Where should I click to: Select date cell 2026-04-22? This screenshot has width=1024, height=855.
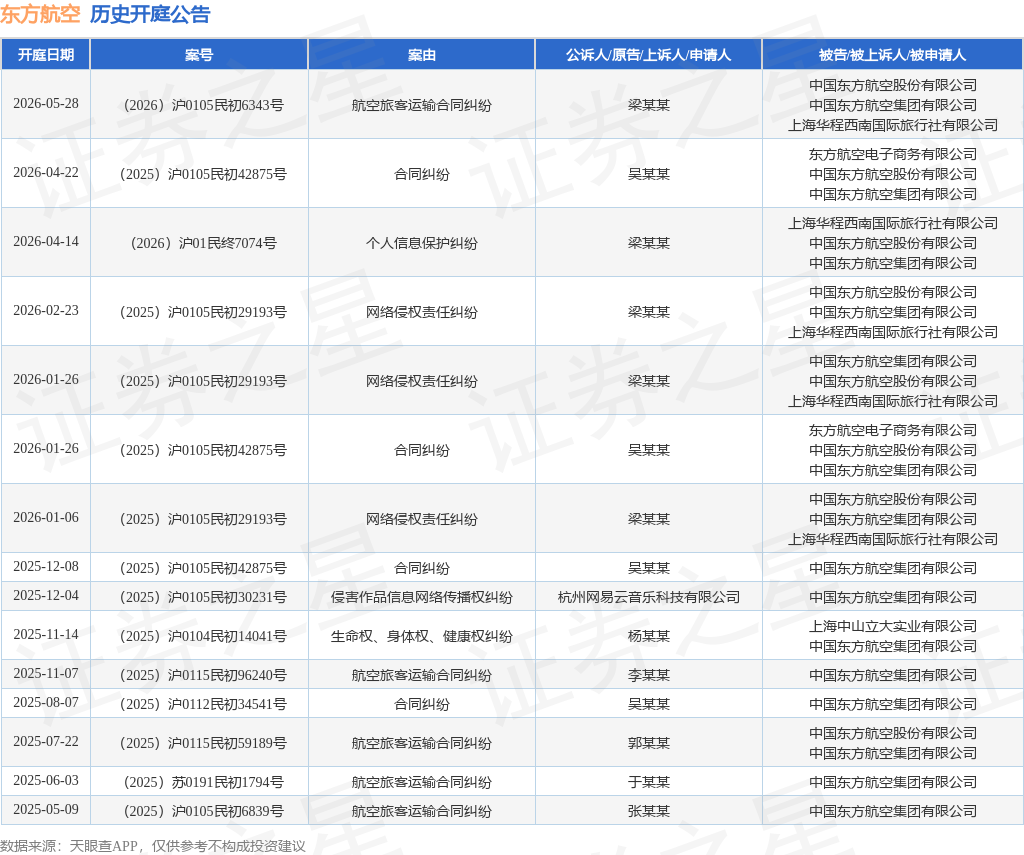click(46, 172)
